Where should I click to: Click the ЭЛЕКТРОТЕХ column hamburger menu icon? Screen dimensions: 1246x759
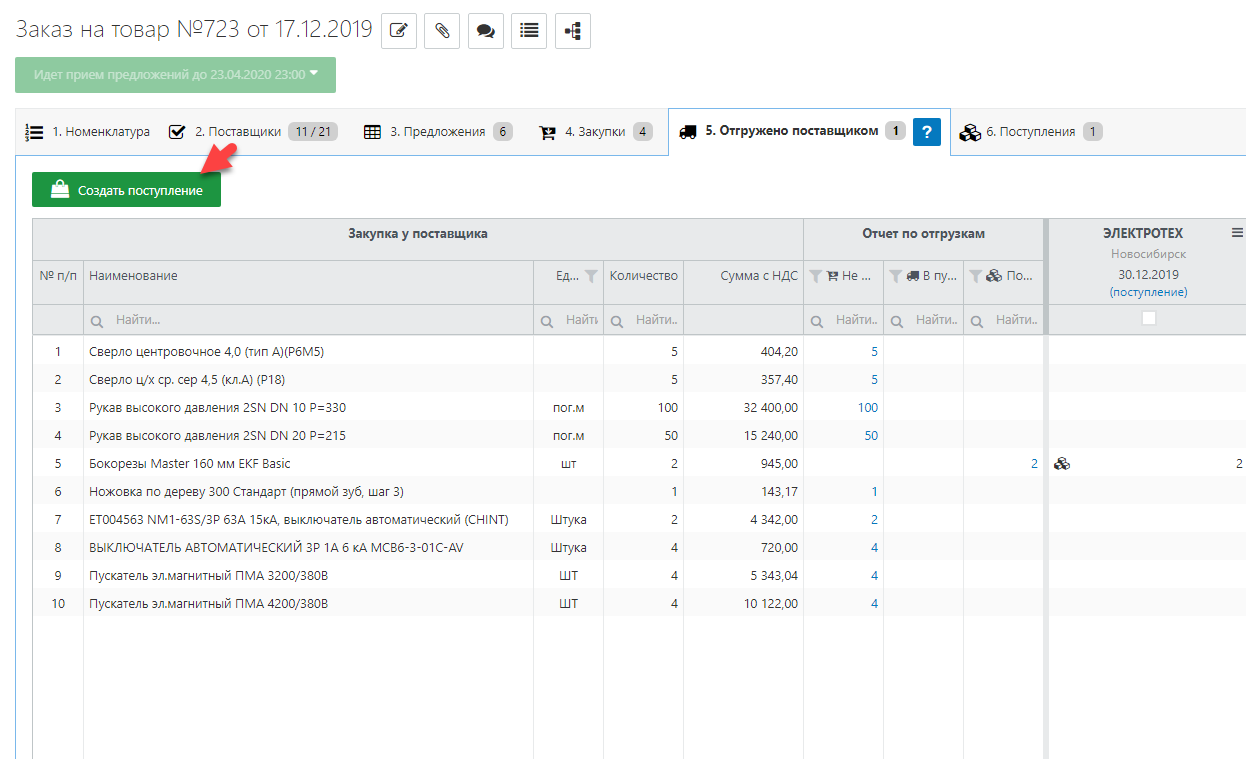1237,233
